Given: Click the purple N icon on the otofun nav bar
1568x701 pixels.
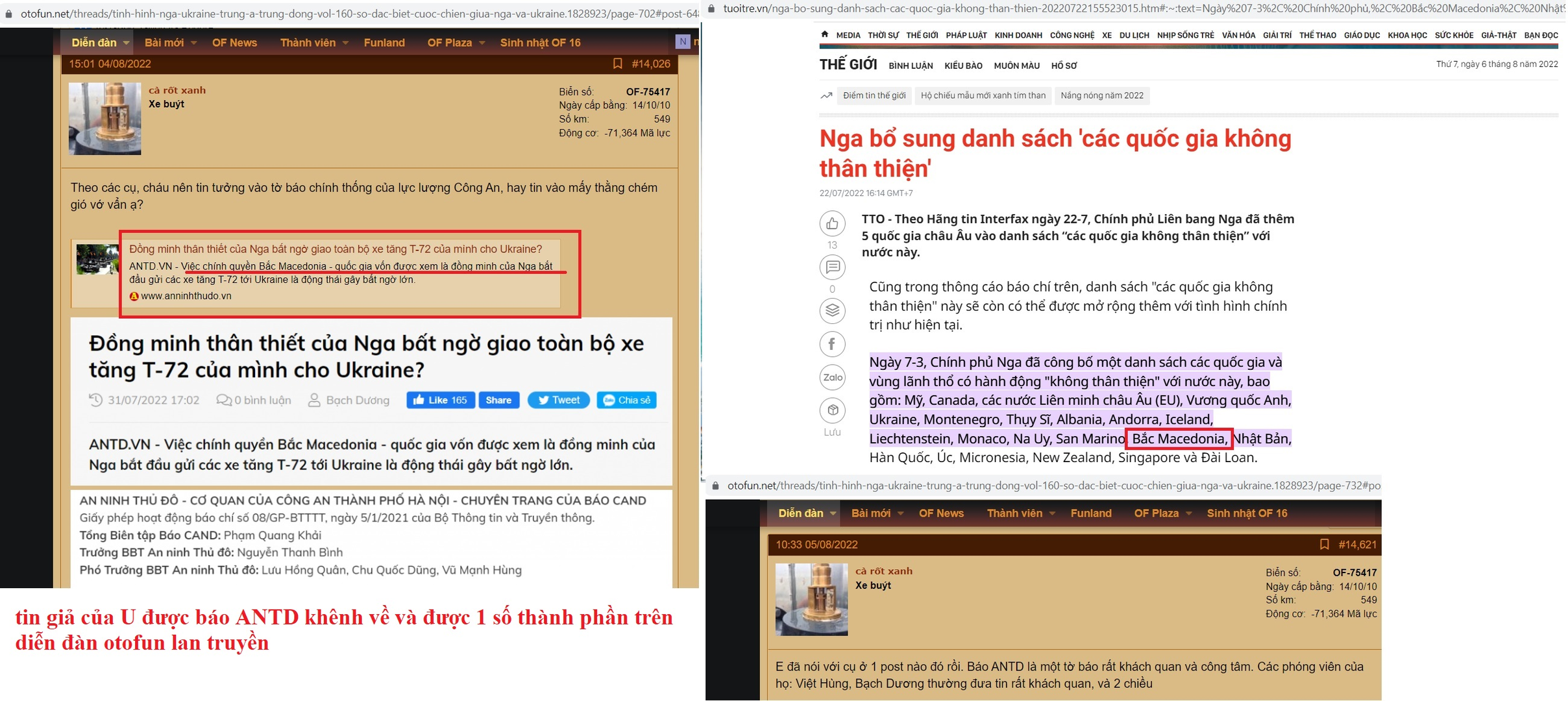Looking at the screenshot, I should click(683, 42).
